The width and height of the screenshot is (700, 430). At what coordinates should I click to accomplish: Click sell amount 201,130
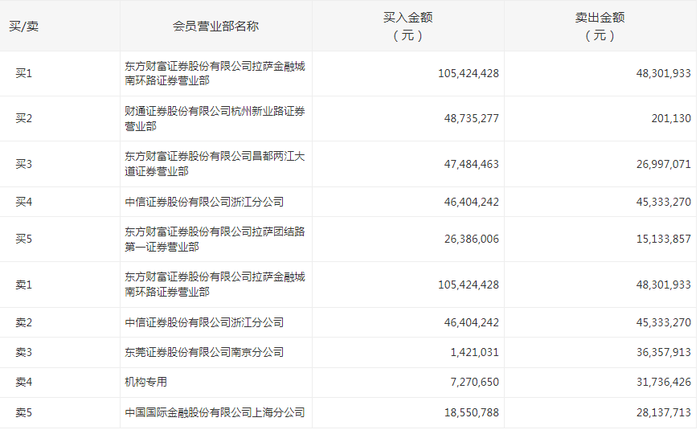click(671, 118)
